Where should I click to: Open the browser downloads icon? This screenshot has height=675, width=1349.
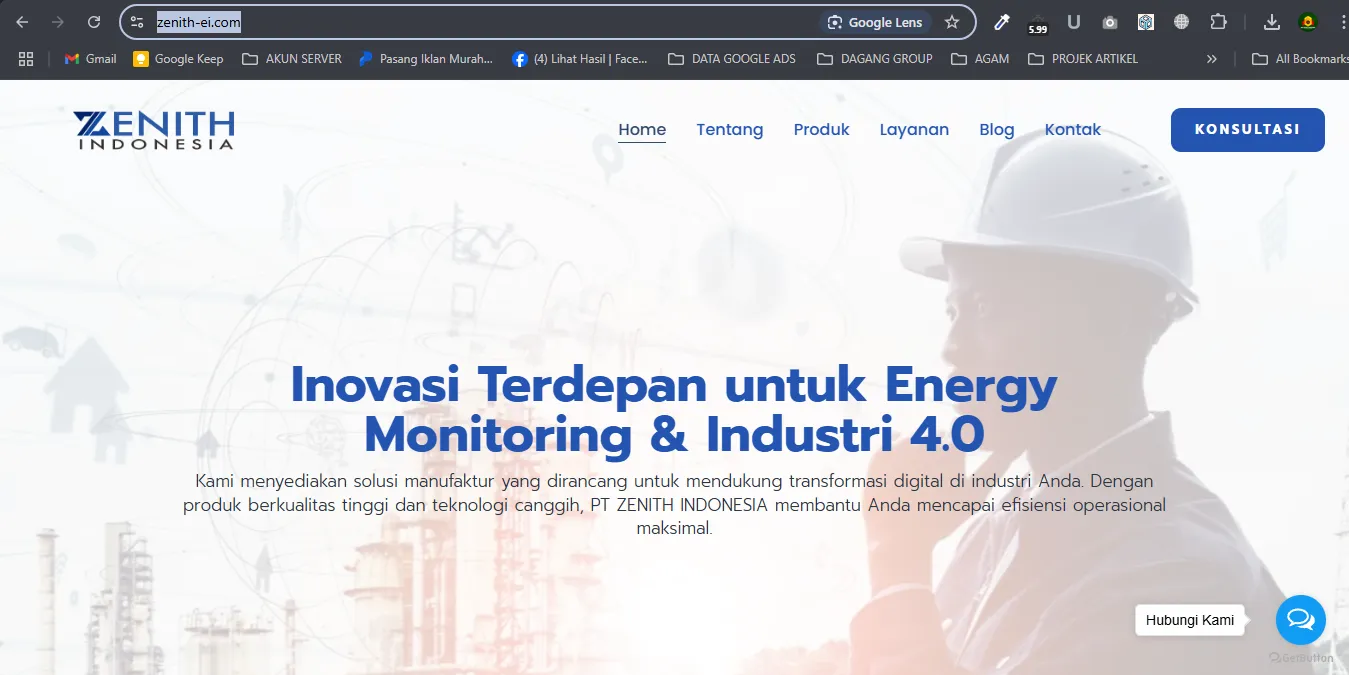tap(1272, 22)
